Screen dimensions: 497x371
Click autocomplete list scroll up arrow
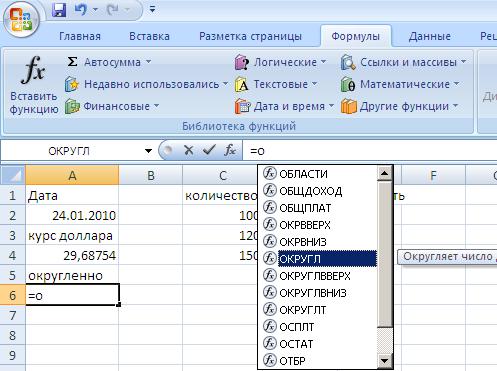(x=385, y=173)
